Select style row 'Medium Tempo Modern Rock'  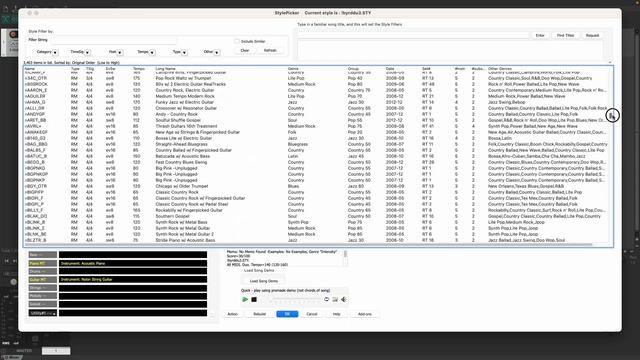(x=316, y=96)
